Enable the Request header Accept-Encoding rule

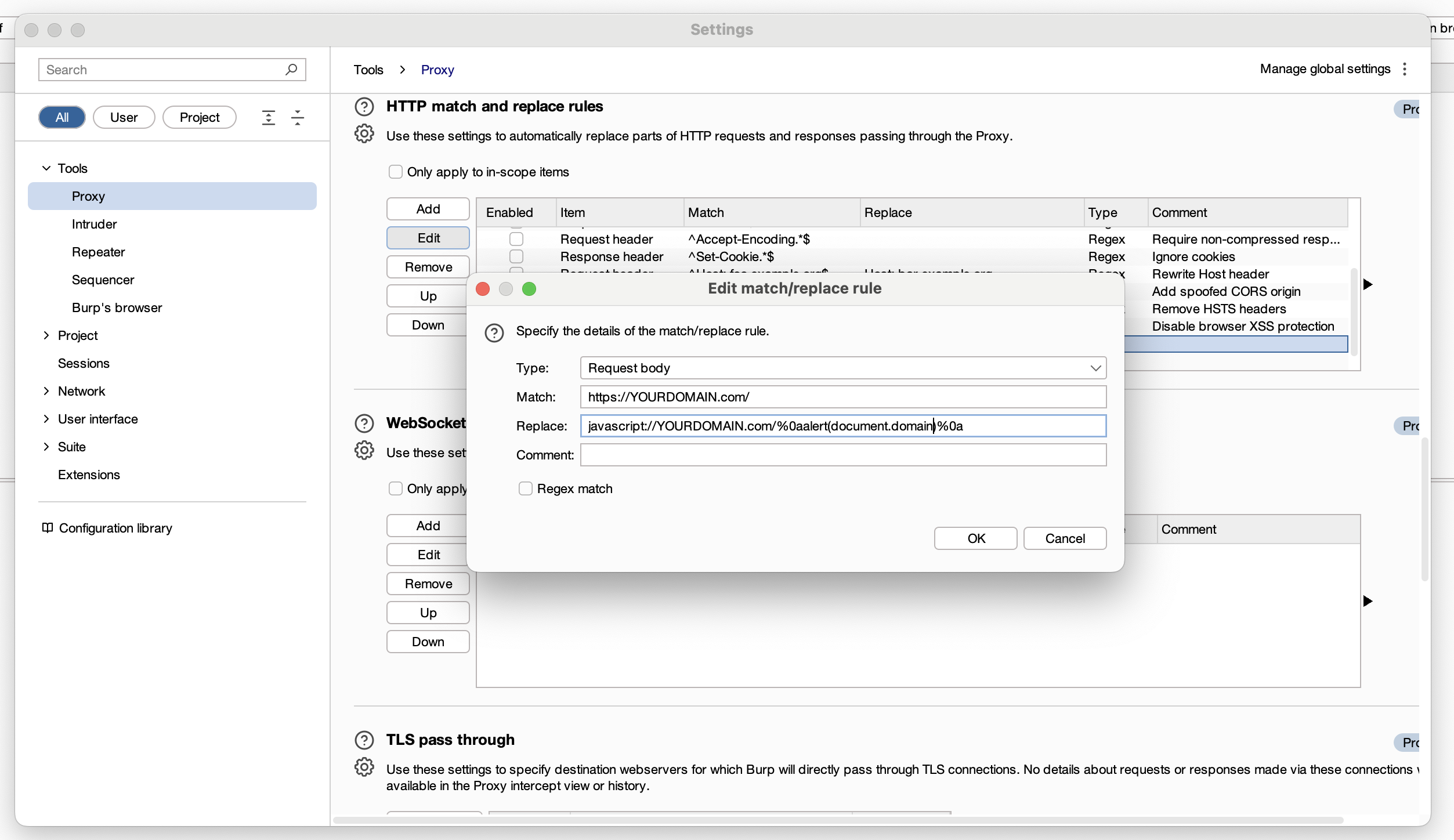[x=516, y=239]
